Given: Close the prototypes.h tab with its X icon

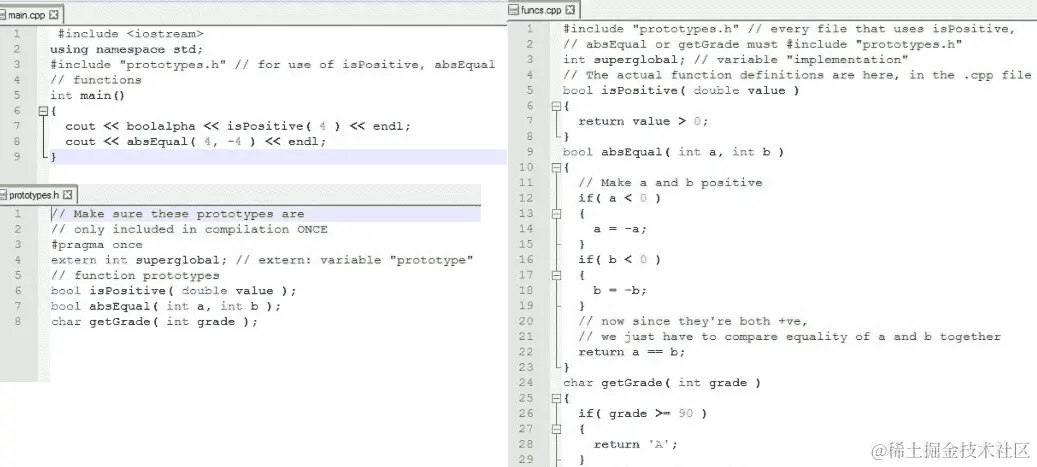Looking at the screenshot, I should pos(67,195).
